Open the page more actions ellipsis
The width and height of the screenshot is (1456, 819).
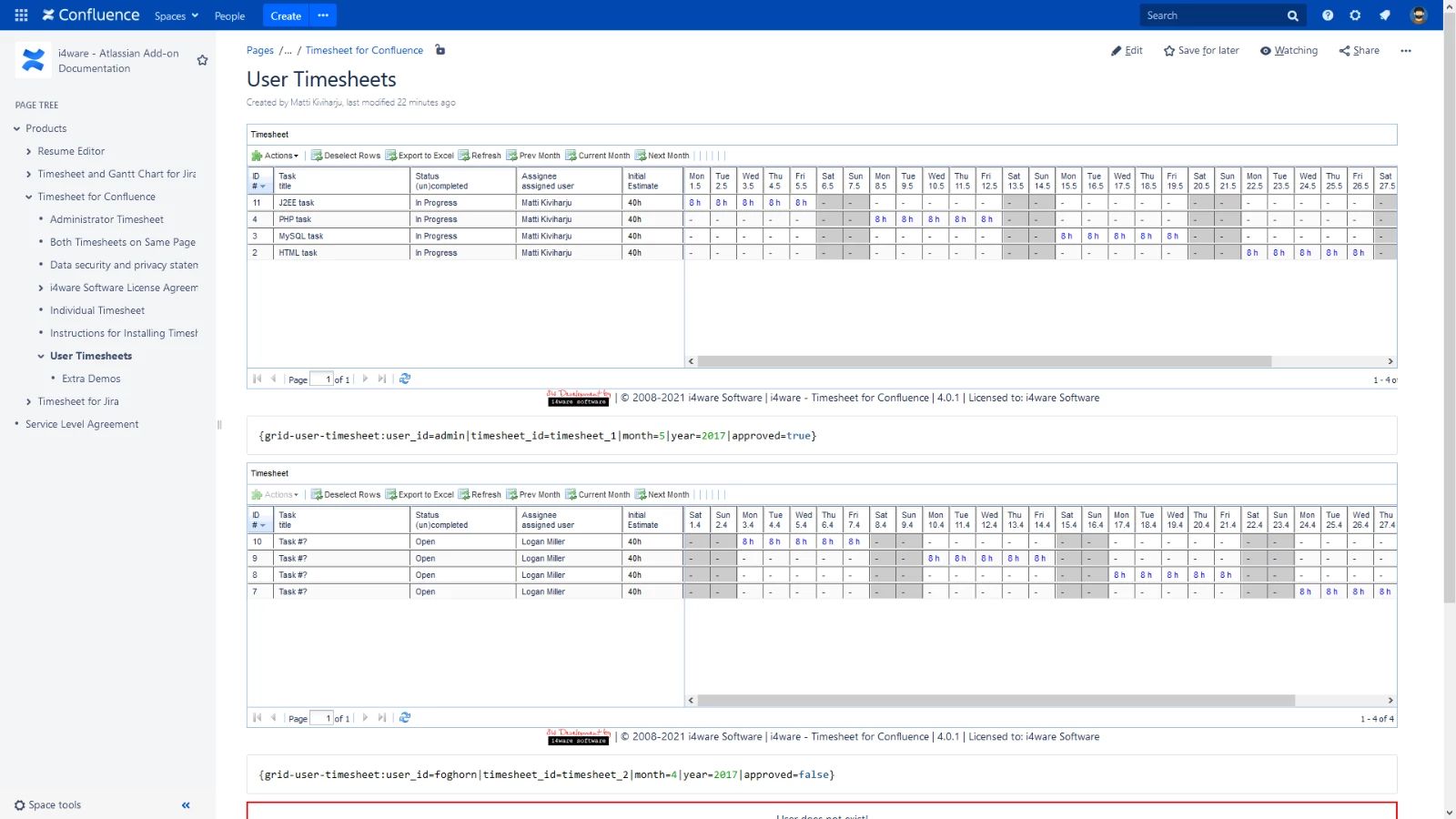pyautogui.click(x=1406, y=51)
